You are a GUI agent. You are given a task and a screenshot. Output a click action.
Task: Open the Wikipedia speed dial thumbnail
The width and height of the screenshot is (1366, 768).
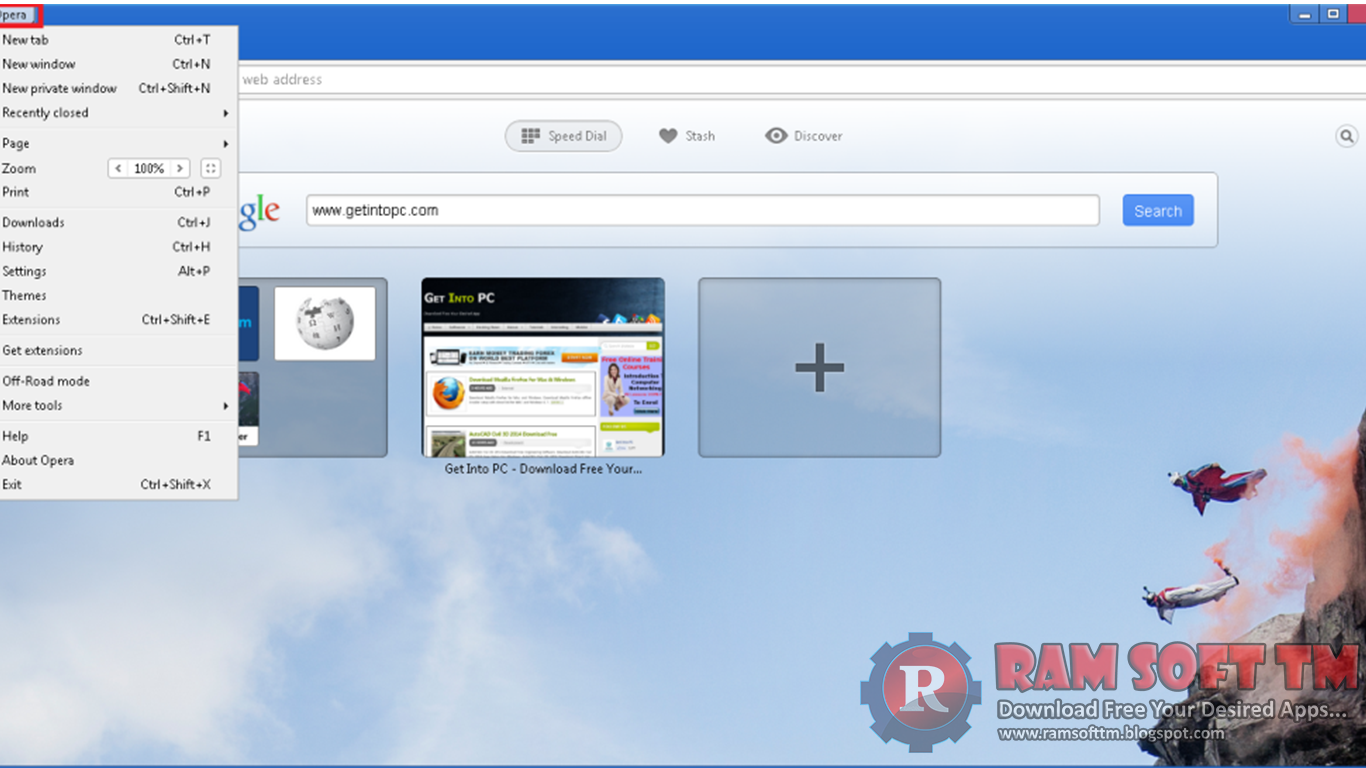(325, 323)
